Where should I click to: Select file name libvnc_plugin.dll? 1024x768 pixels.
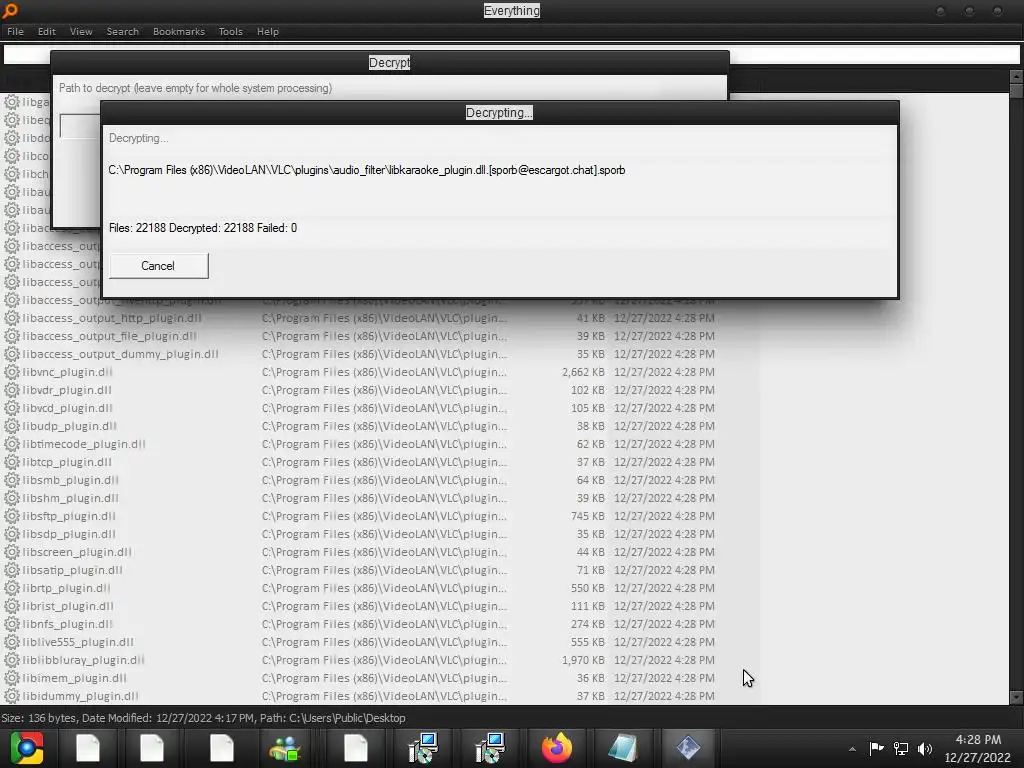67,372
